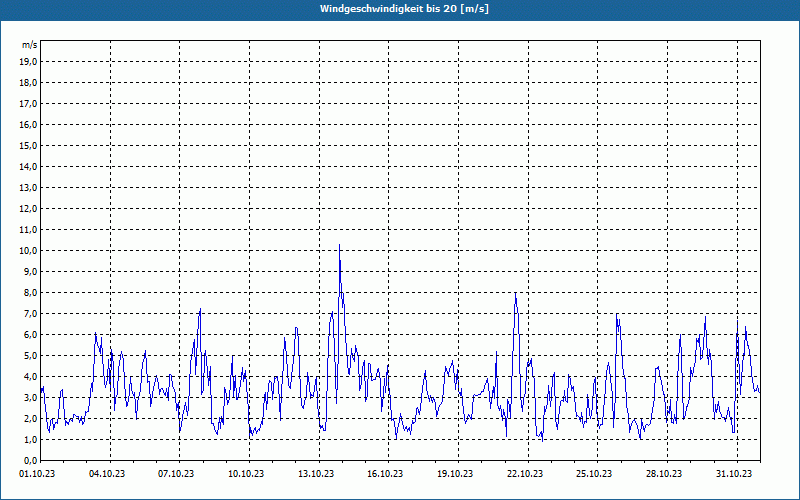
Task: Select the 6,0 y-axis label
Action: pyautogui.click(x=30, y=334)
